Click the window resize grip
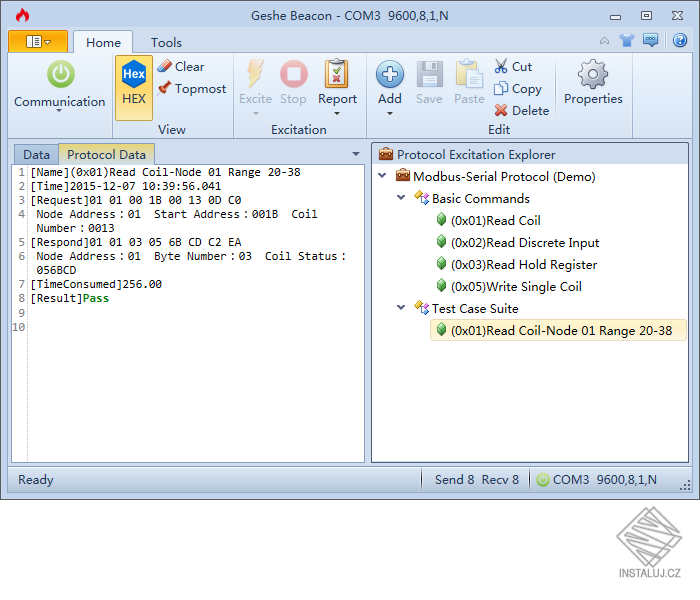This screenshot has height=600, width=700. tap(685, 485)
